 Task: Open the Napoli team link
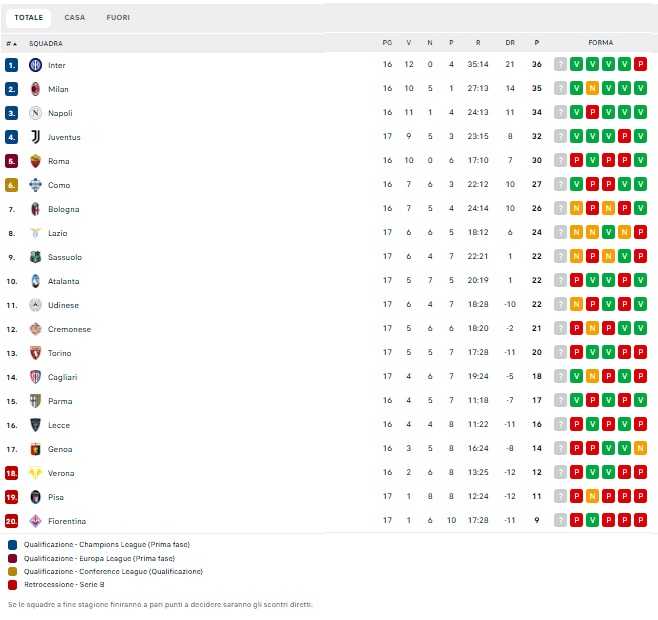tap(60, 113)
